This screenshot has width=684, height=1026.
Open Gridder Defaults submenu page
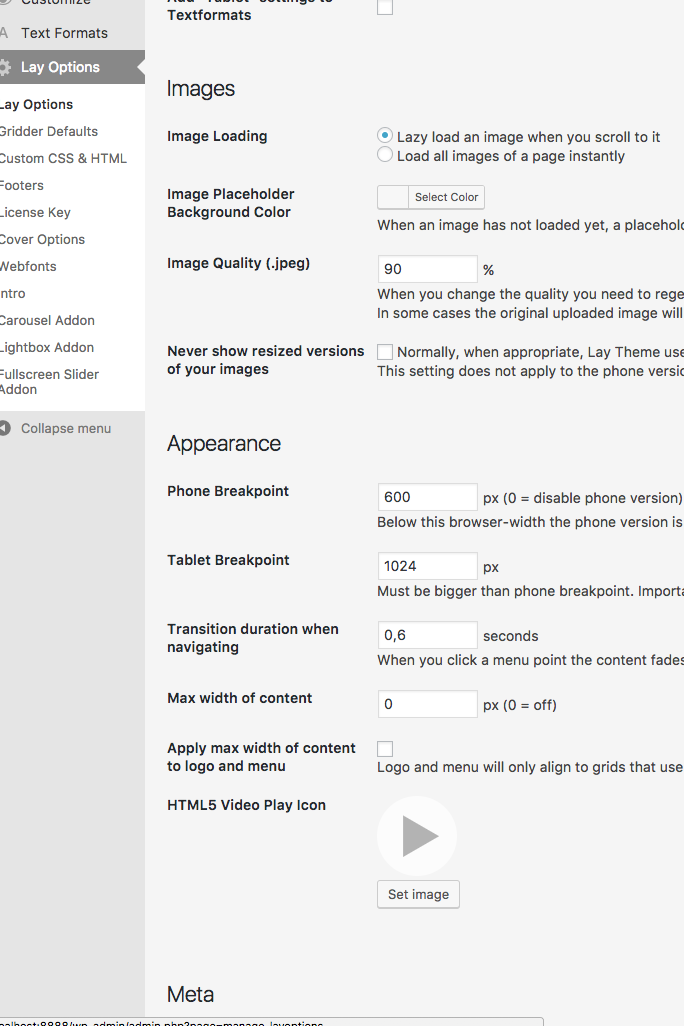tap(48, 131)
